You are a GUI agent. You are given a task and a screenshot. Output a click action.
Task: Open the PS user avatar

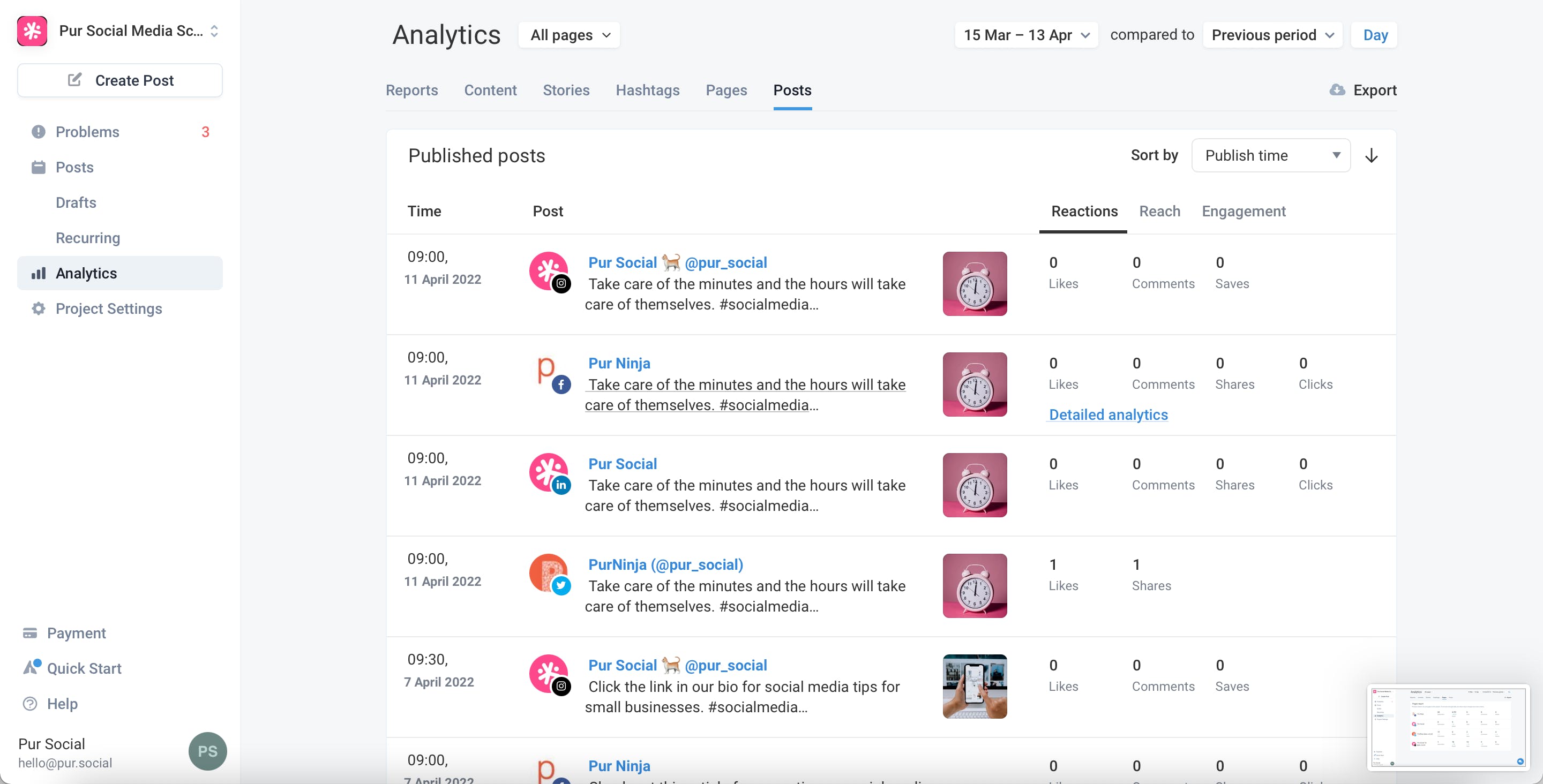[x=208, y=751]
